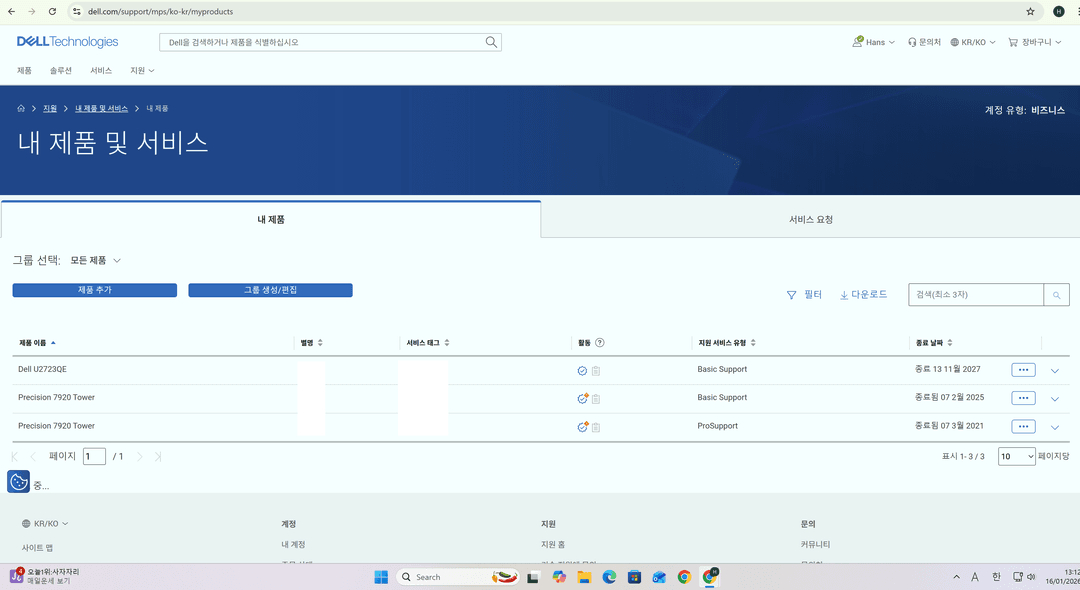Viewport: 1080px width, 590px height.
Task: Expand the Dell U2723QE row details chevron
Action: click(x=1055, y=370)
